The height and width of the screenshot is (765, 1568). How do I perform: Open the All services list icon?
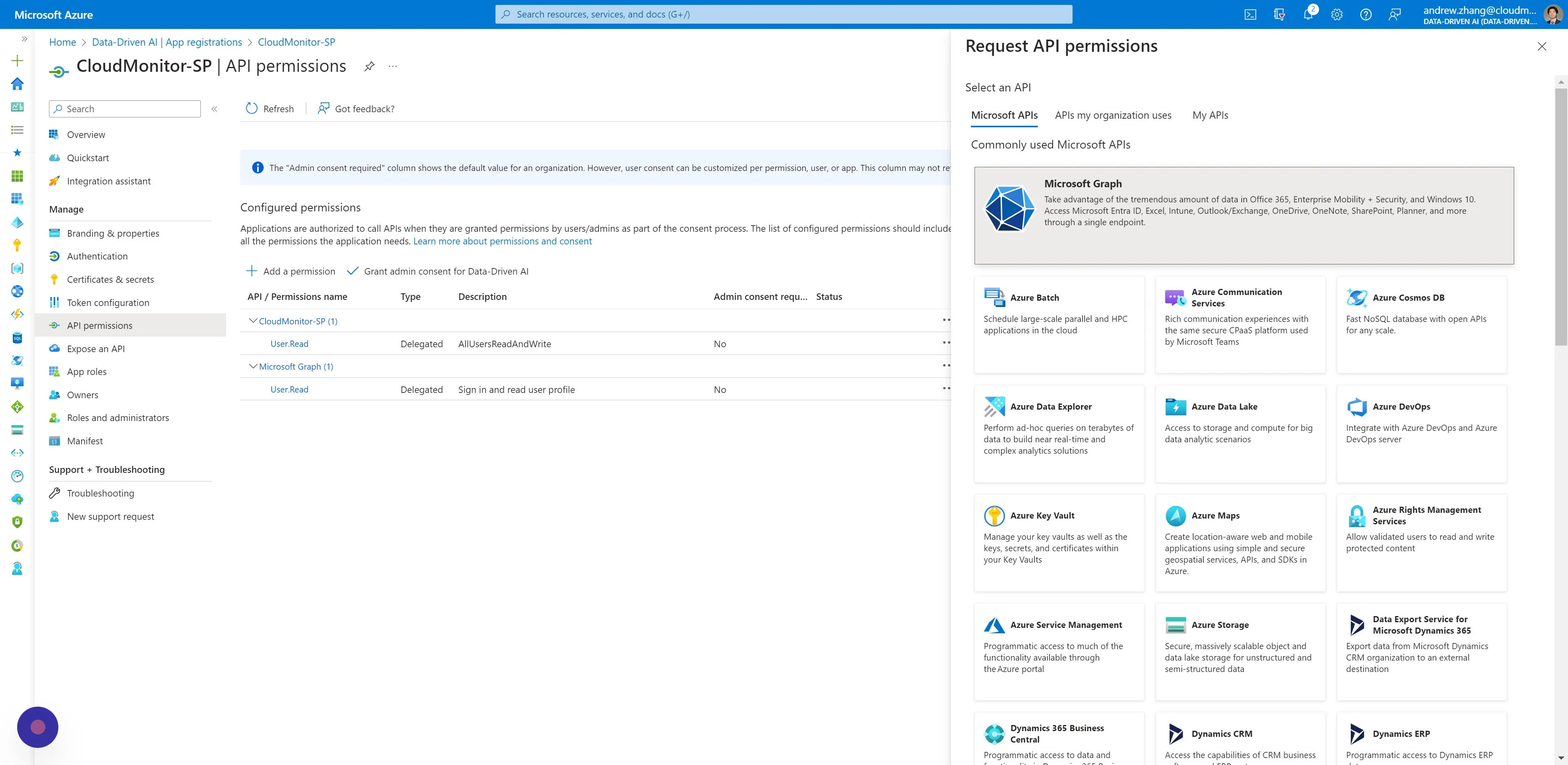coord(18,130)
